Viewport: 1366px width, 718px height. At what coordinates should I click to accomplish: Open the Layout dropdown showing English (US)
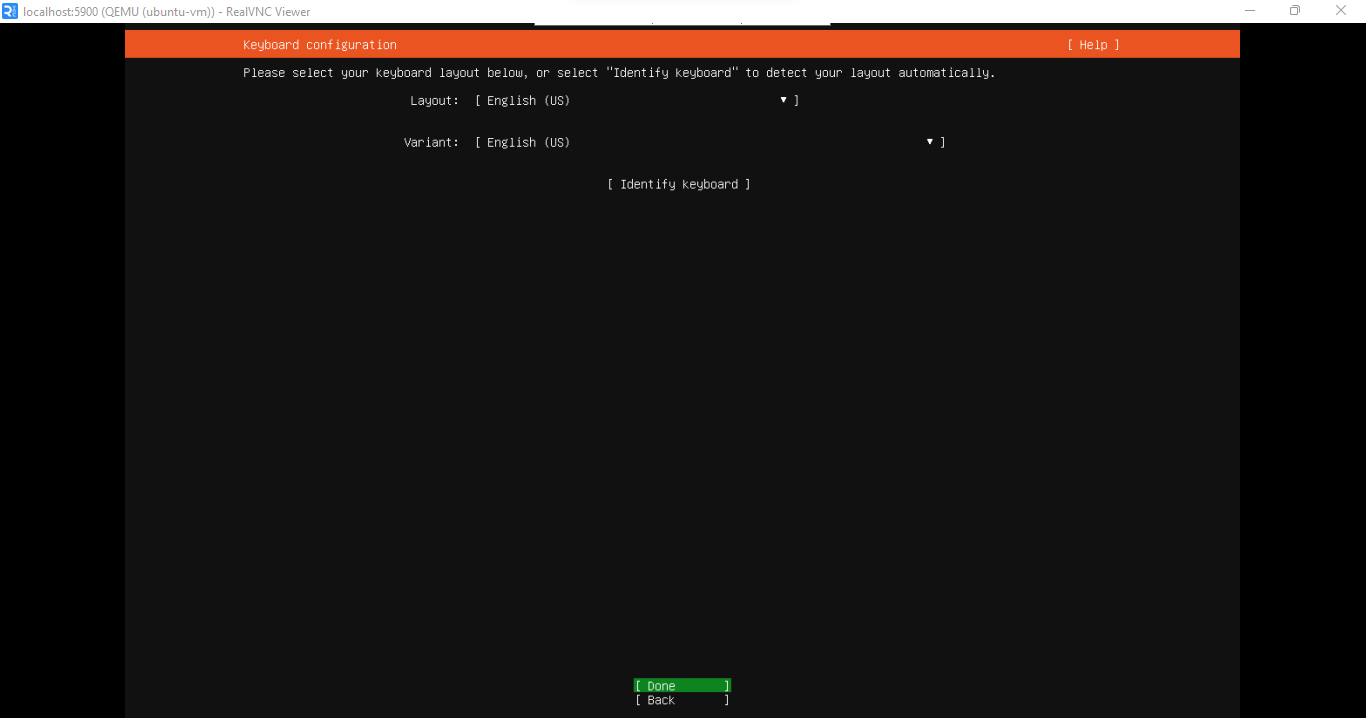[x=637, y=101]
